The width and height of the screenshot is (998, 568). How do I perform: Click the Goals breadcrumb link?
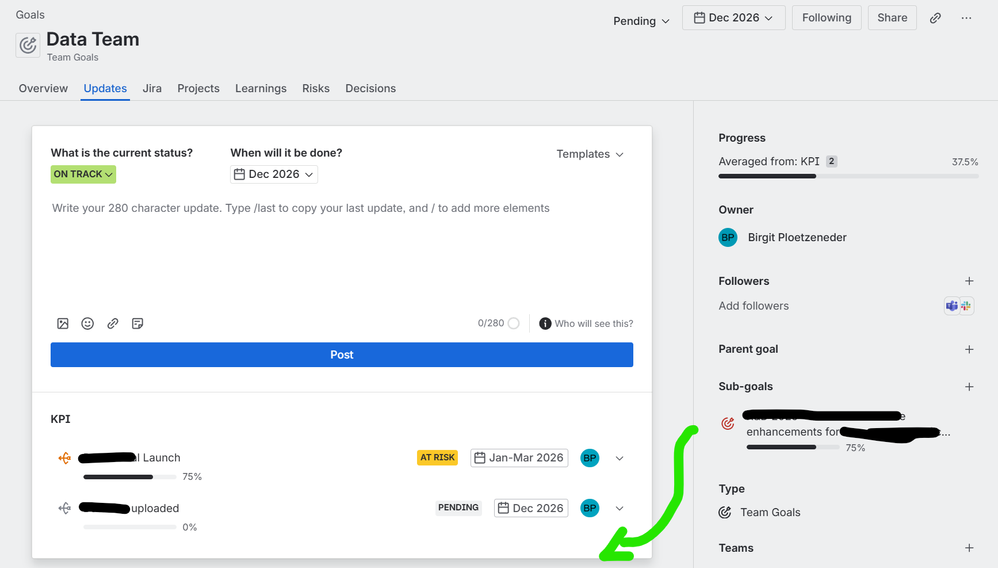click(30, 15)
